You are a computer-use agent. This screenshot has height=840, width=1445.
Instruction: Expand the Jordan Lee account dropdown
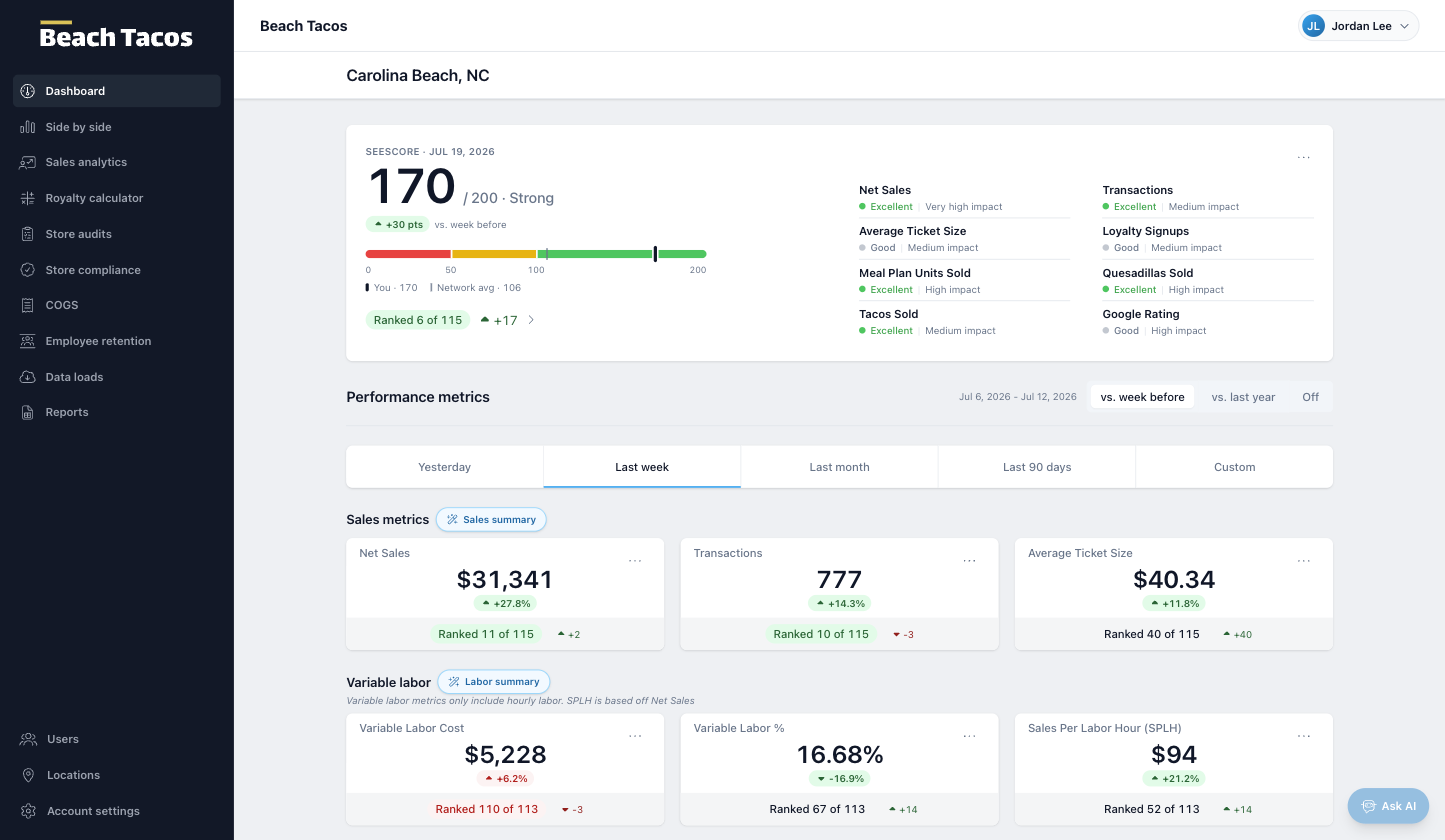click(1359, 26)
